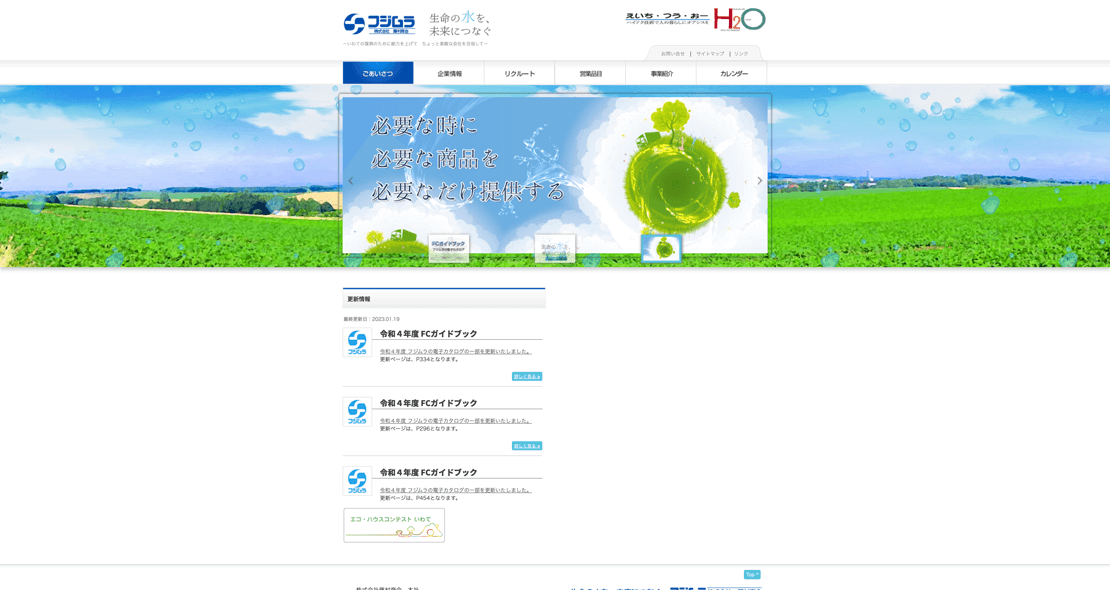This screenshot has width=1110, height=590.
Task: Jump back up with the Top button
Action: pos(752,574)
